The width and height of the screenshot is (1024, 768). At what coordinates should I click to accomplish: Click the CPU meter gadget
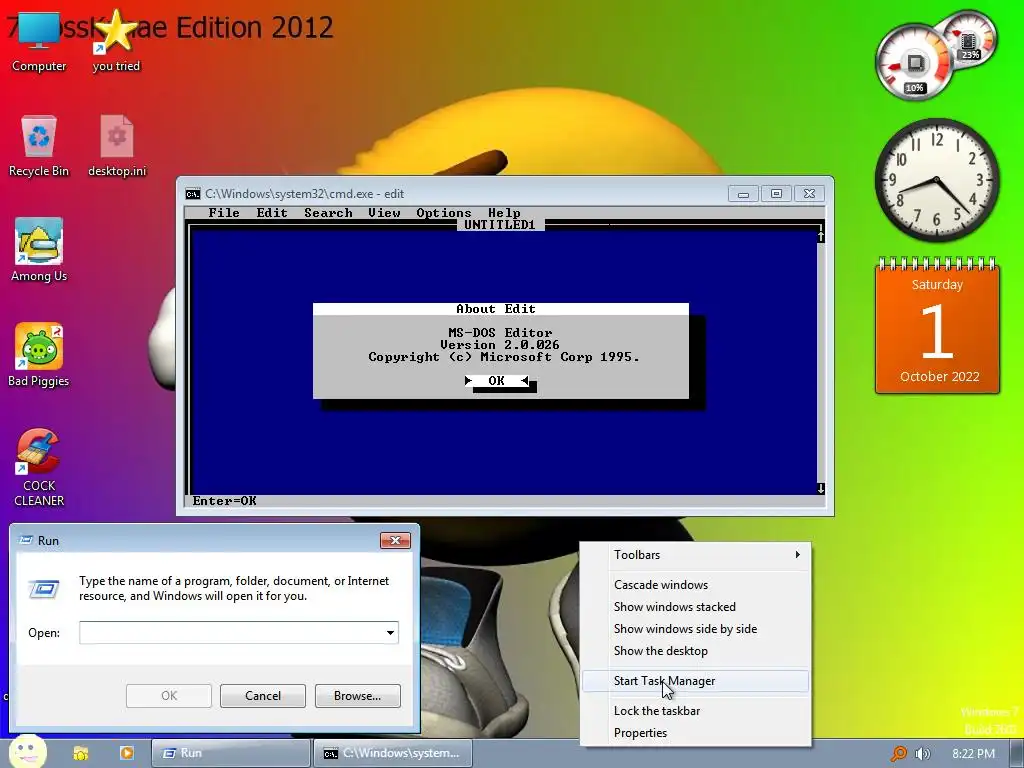916,63
